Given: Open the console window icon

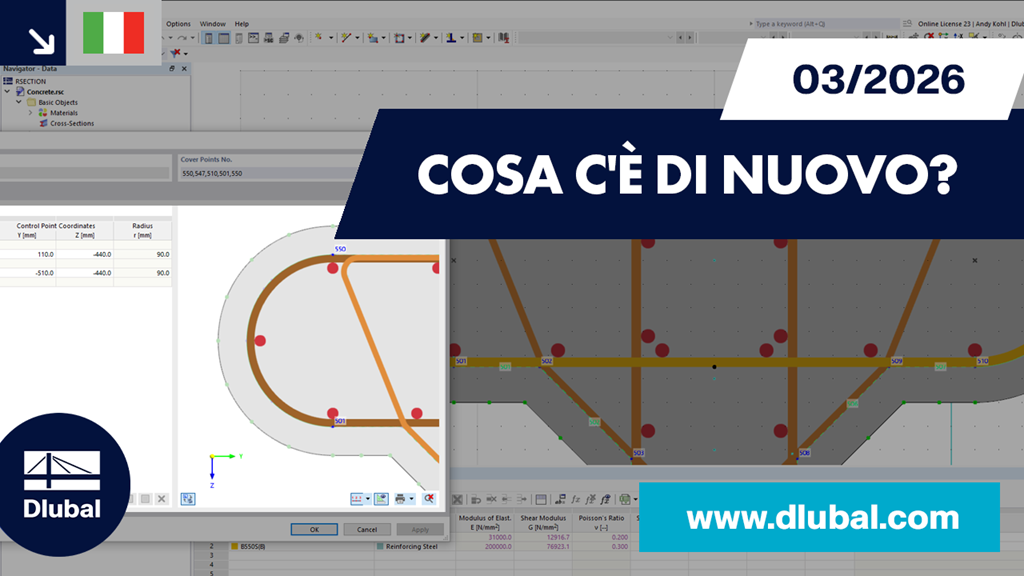Looking at the screenshot, I should (x=253, y=38).
